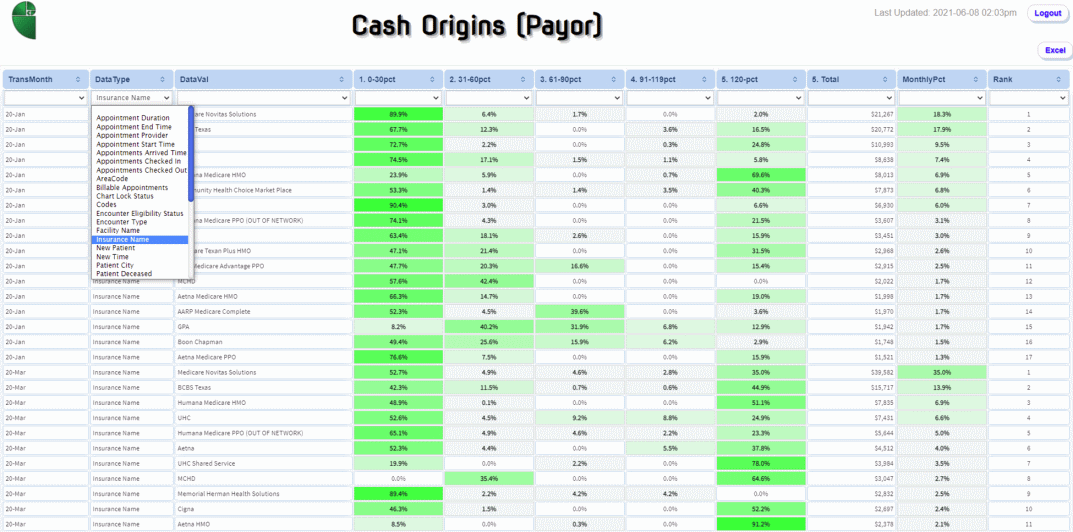The height and width of the screenshot is (532, 1073).
Task: Click the AARP Medicare Complete cell
Action: [x=263, y=312]
